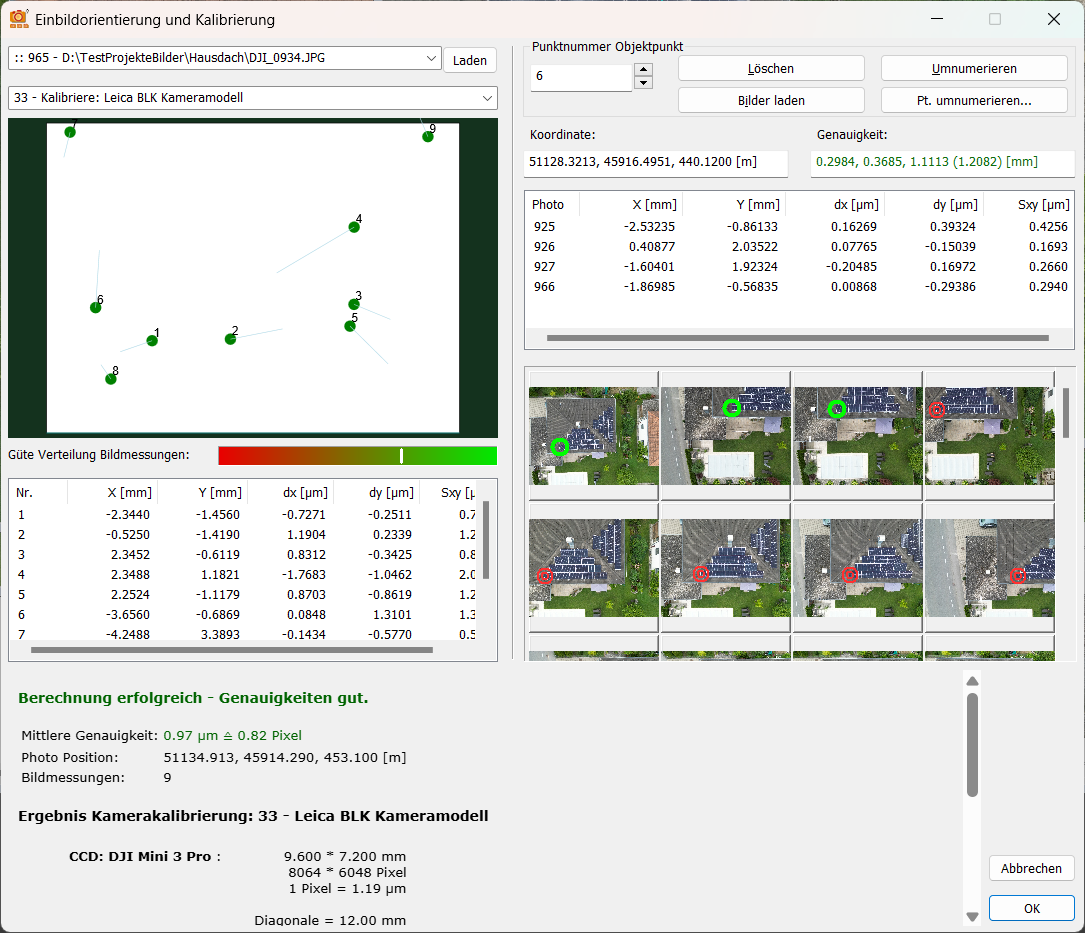
Task: Click point marker 2 in the preview
Action: pyautogui.click(x=230, y=339)
